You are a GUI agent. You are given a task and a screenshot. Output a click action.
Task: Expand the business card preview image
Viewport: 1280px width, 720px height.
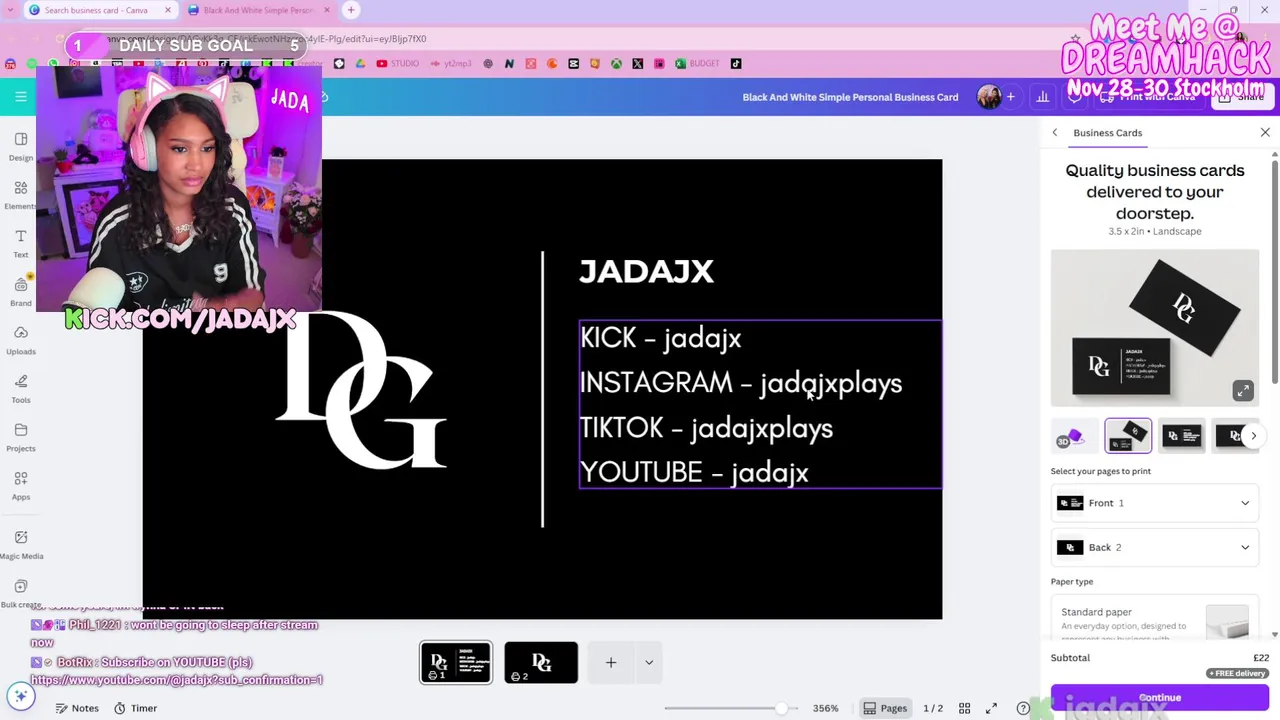pos(1242,391)
